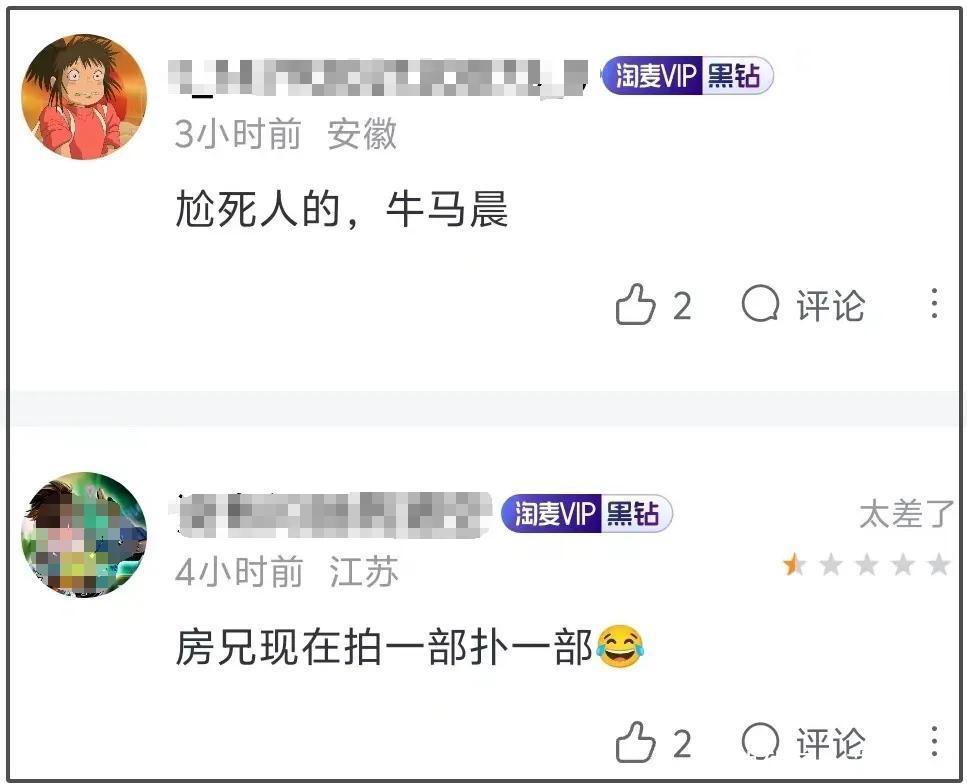Open the reply bubble on the first comment
The width and height of the screenshot is (967, 784).
760,303
